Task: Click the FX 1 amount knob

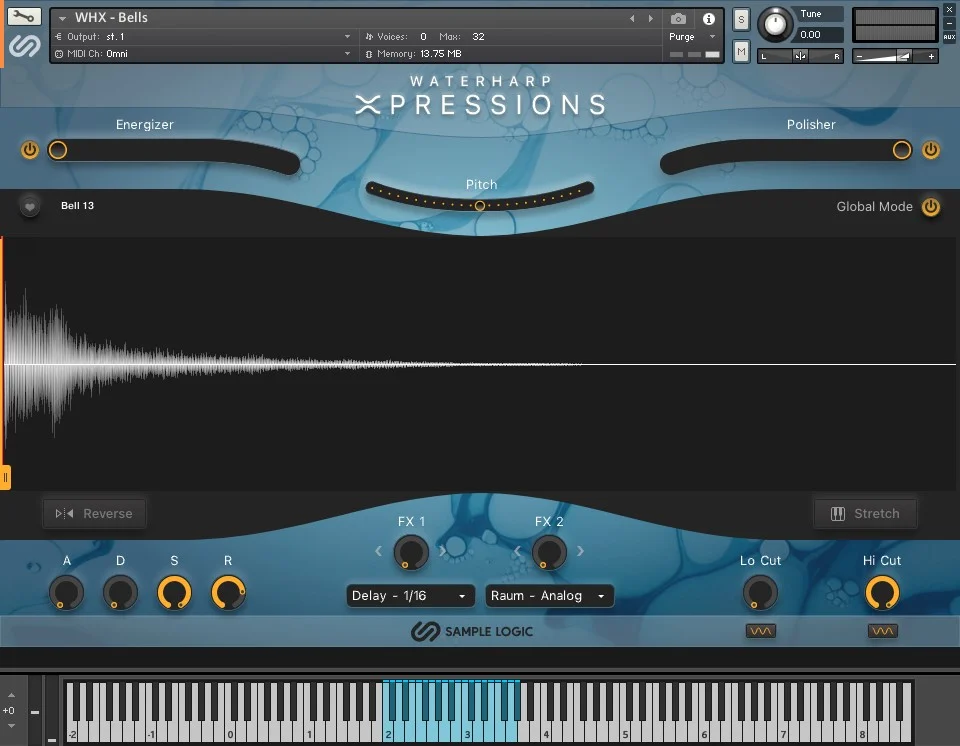Action: (410, 552)
